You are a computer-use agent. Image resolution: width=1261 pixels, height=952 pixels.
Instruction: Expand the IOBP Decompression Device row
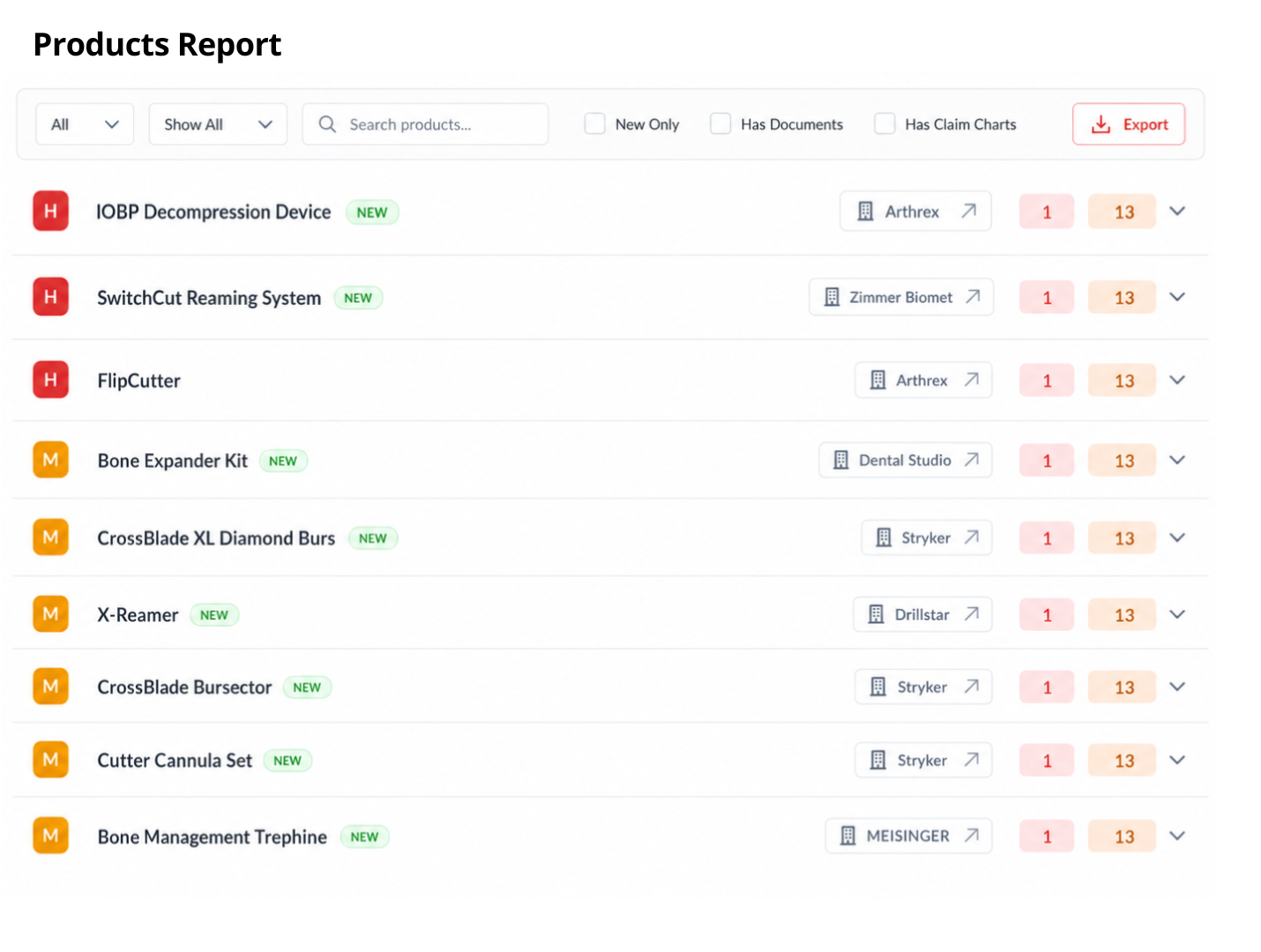[1177, 211]
